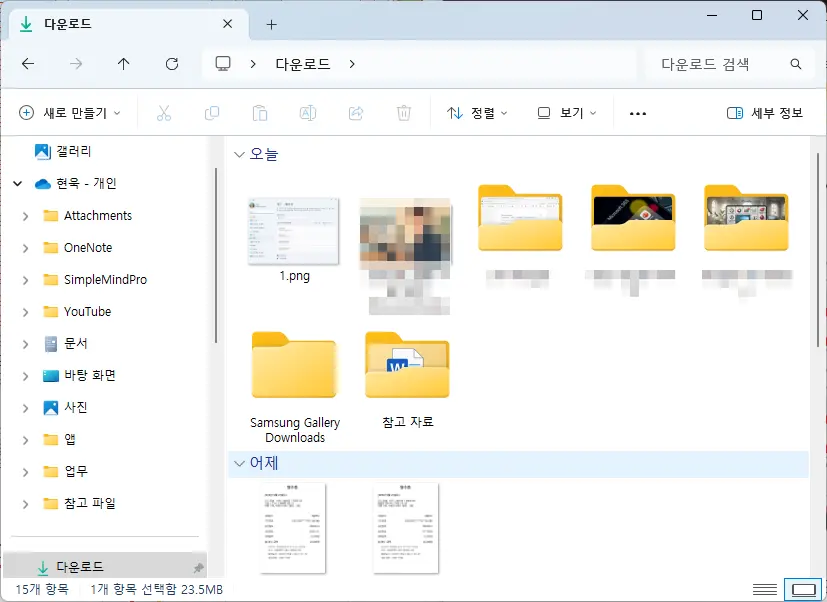Select the Cut (scissors) icon in toolbar

(x=164, y=113)
